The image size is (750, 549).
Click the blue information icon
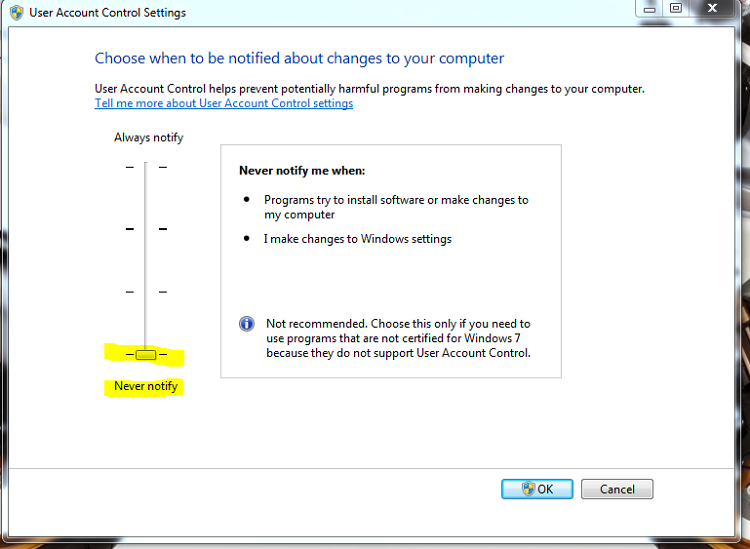click(247, 324)
